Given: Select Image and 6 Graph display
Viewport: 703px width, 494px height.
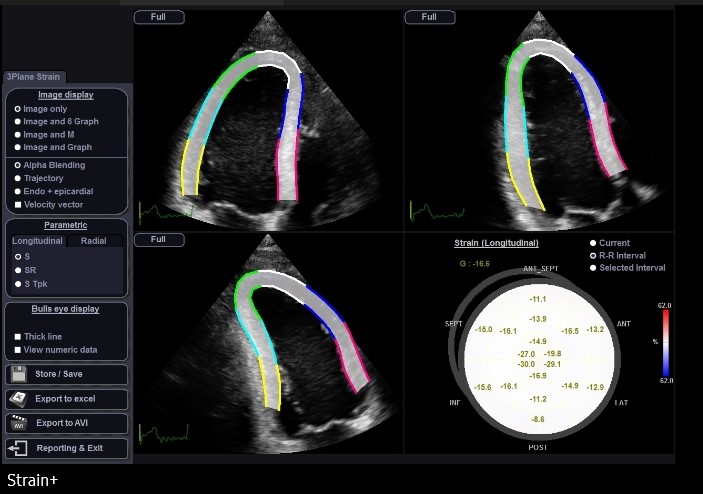Looking at the screenshot, I should point(17,121).
